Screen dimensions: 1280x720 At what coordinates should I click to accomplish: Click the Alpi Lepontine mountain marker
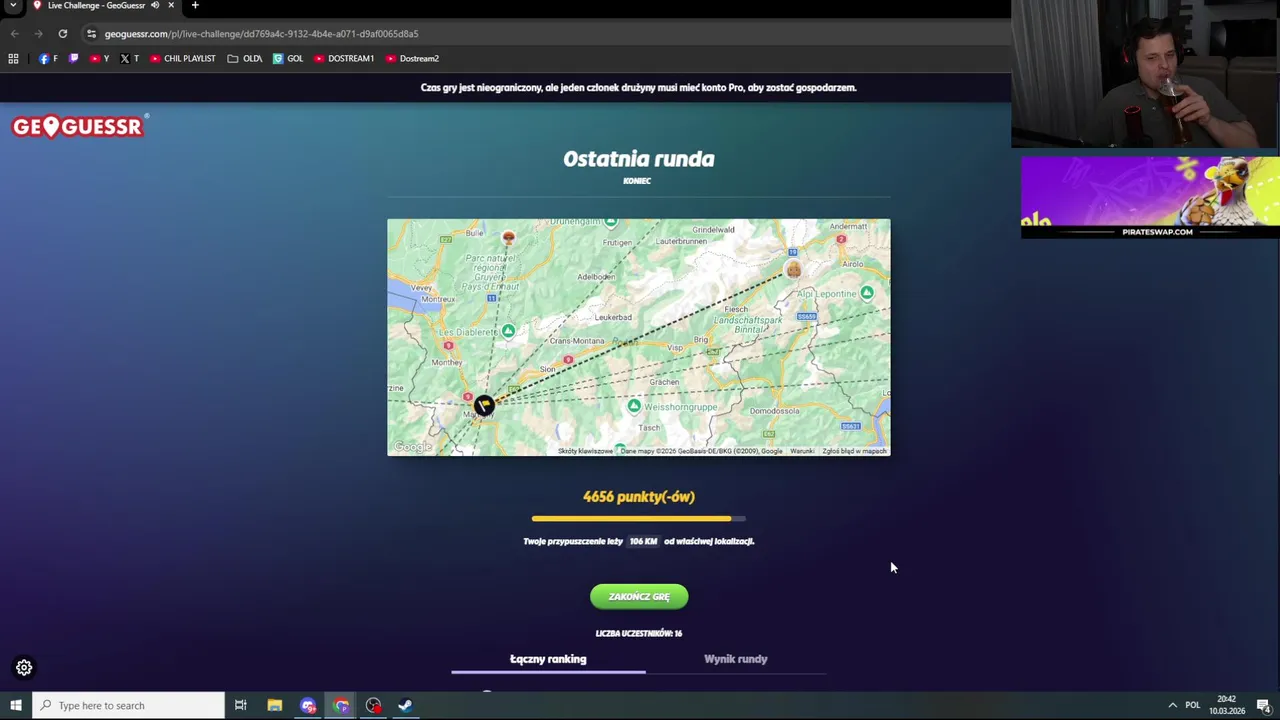[x=866, y=293]
